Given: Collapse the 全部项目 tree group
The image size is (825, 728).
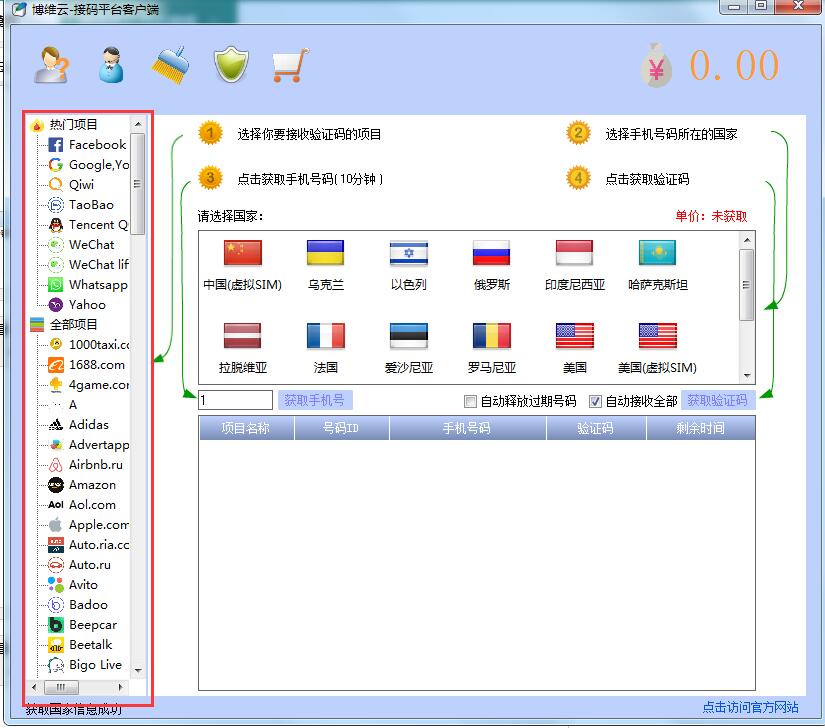Looking at the screenshot, I should click(64, 325).
